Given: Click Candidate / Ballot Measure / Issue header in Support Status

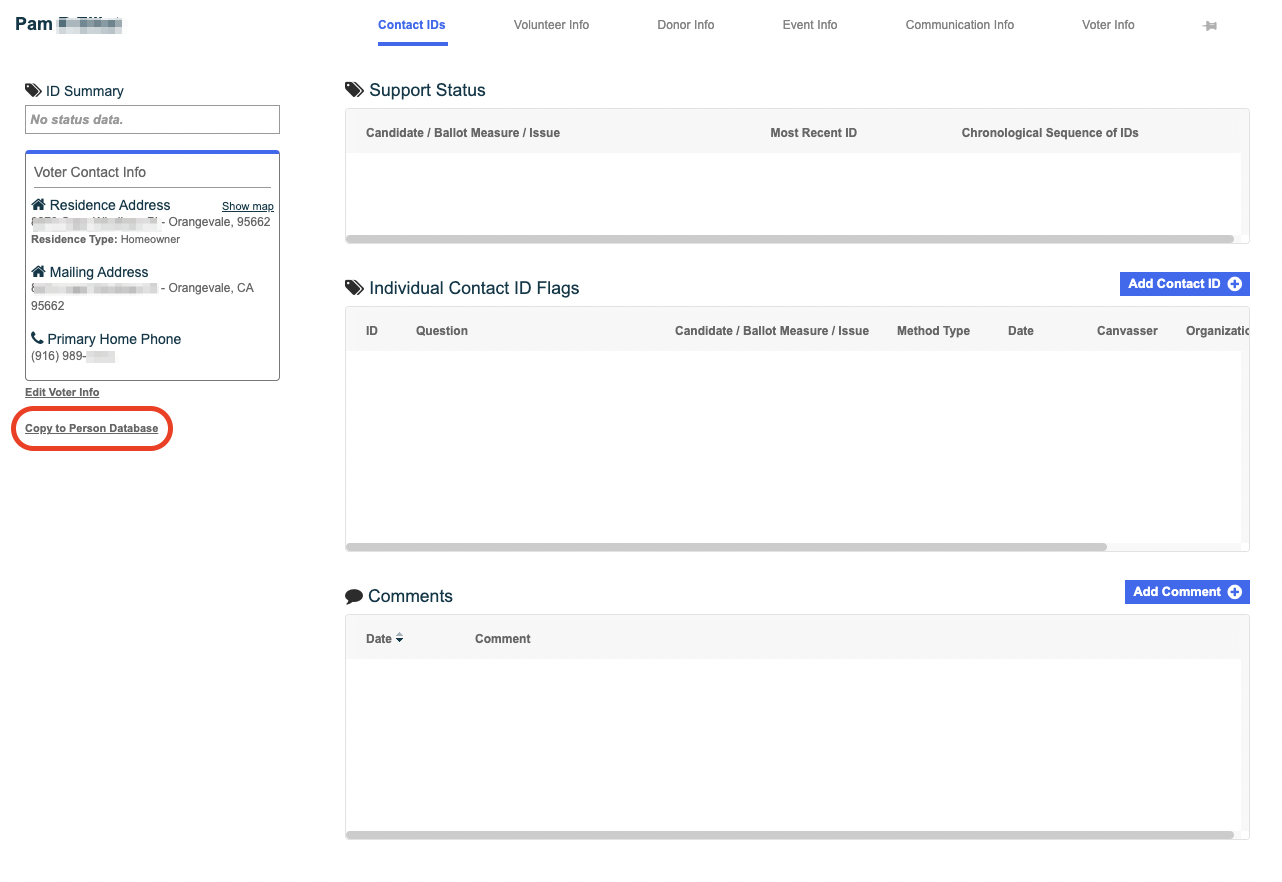Looking at the screenshot, I should (x=462, y=133).
